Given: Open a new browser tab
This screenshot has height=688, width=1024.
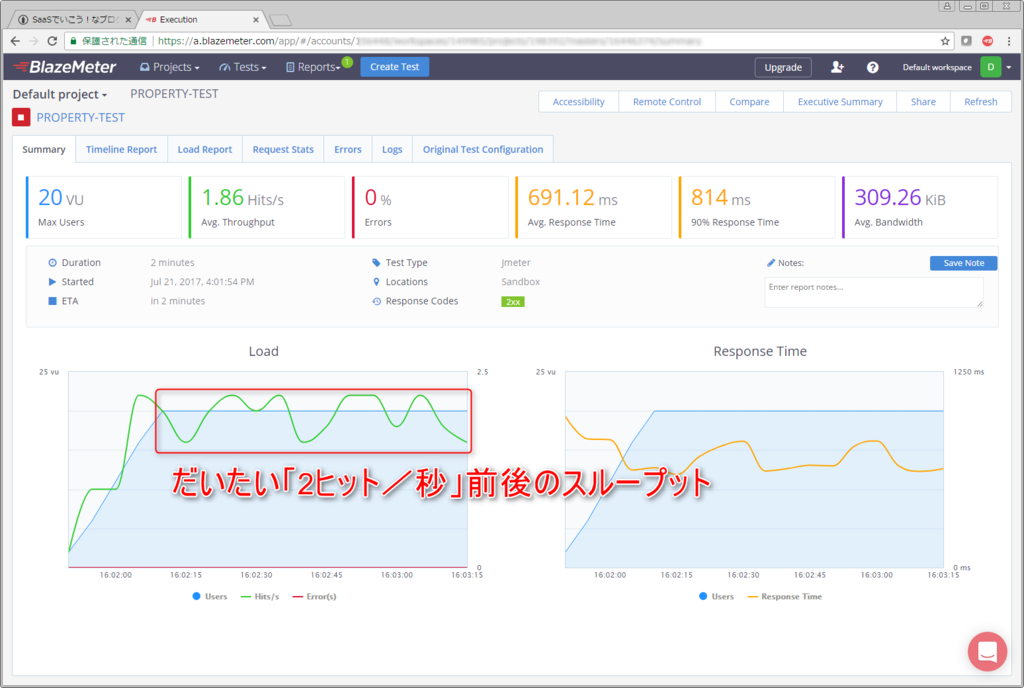Looking at the screenshot, I should (281, 20).
